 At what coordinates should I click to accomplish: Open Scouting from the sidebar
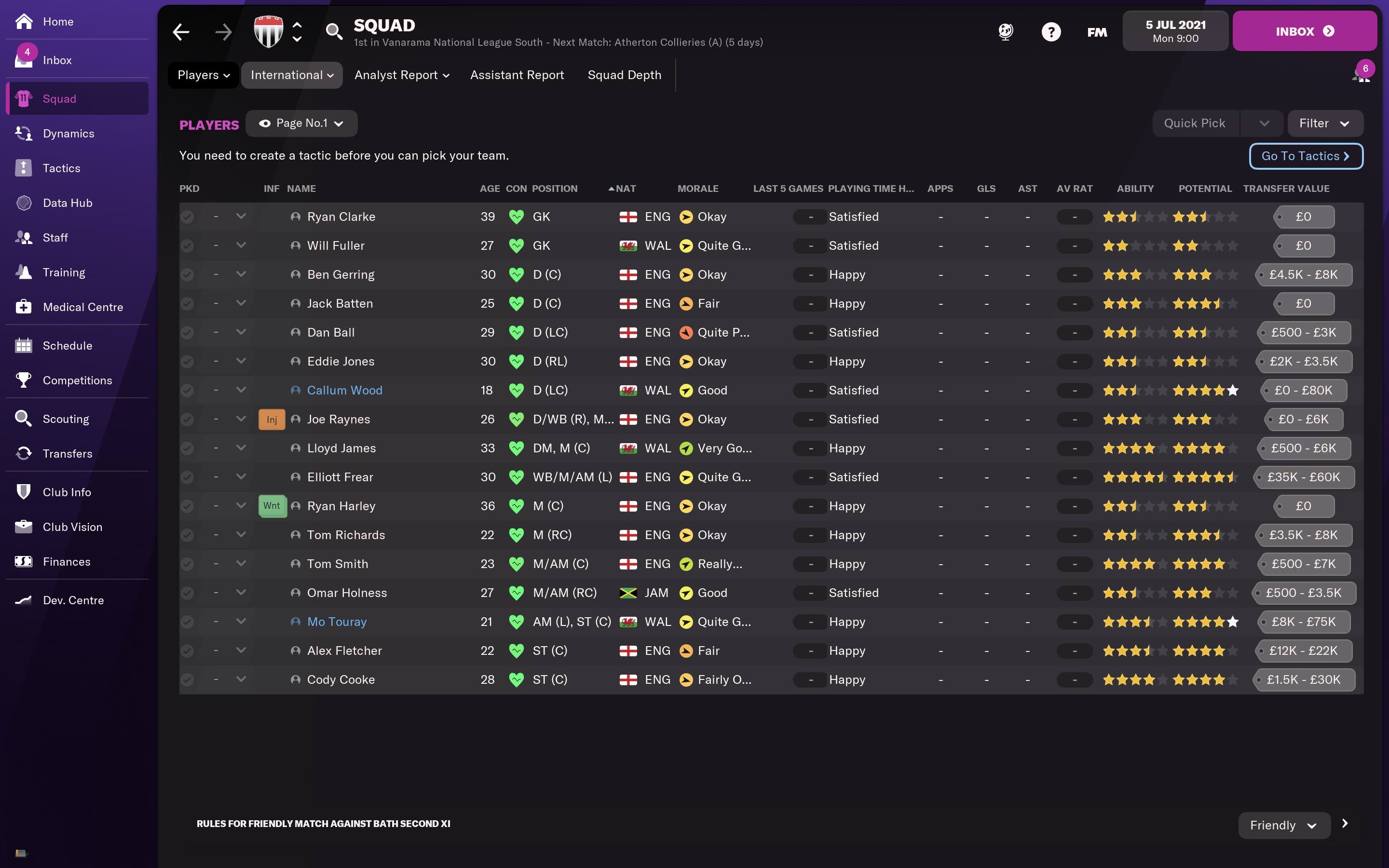tap(66, 419)
